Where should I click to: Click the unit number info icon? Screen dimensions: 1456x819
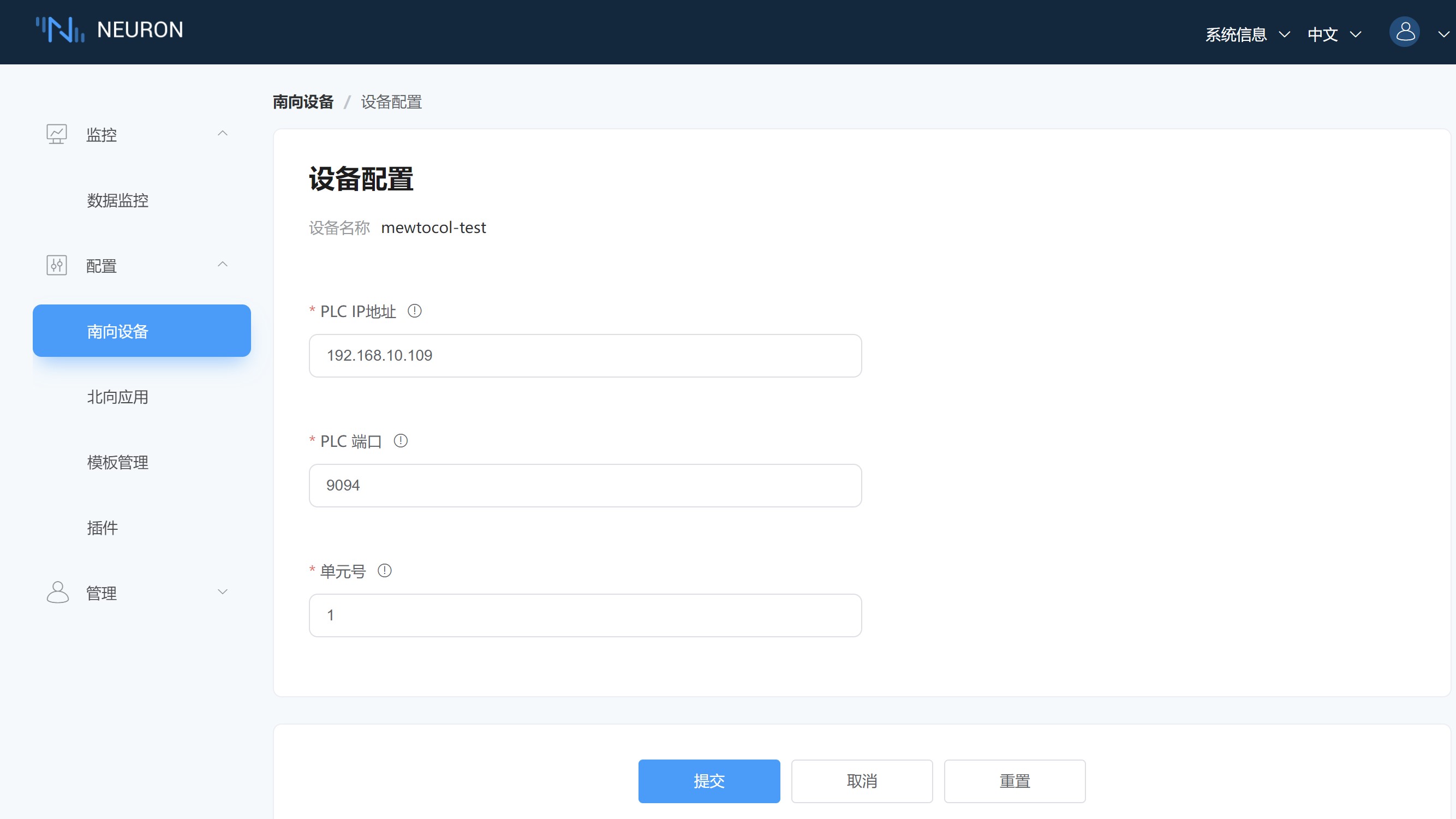click(x=384, y=571)
